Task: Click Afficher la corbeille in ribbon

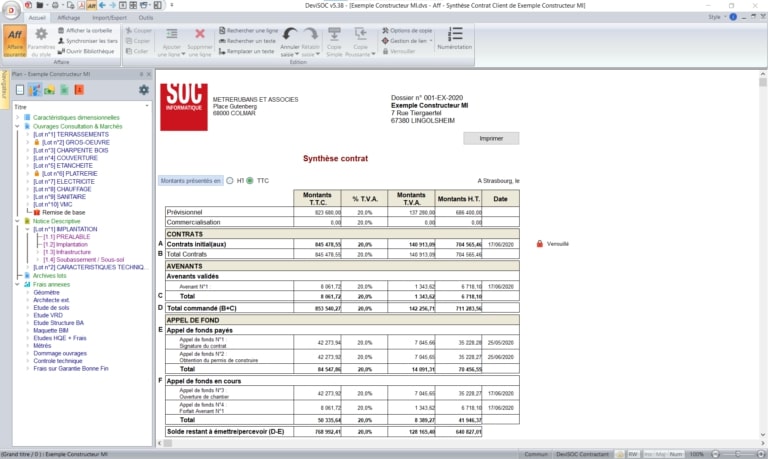Action: 88,30
